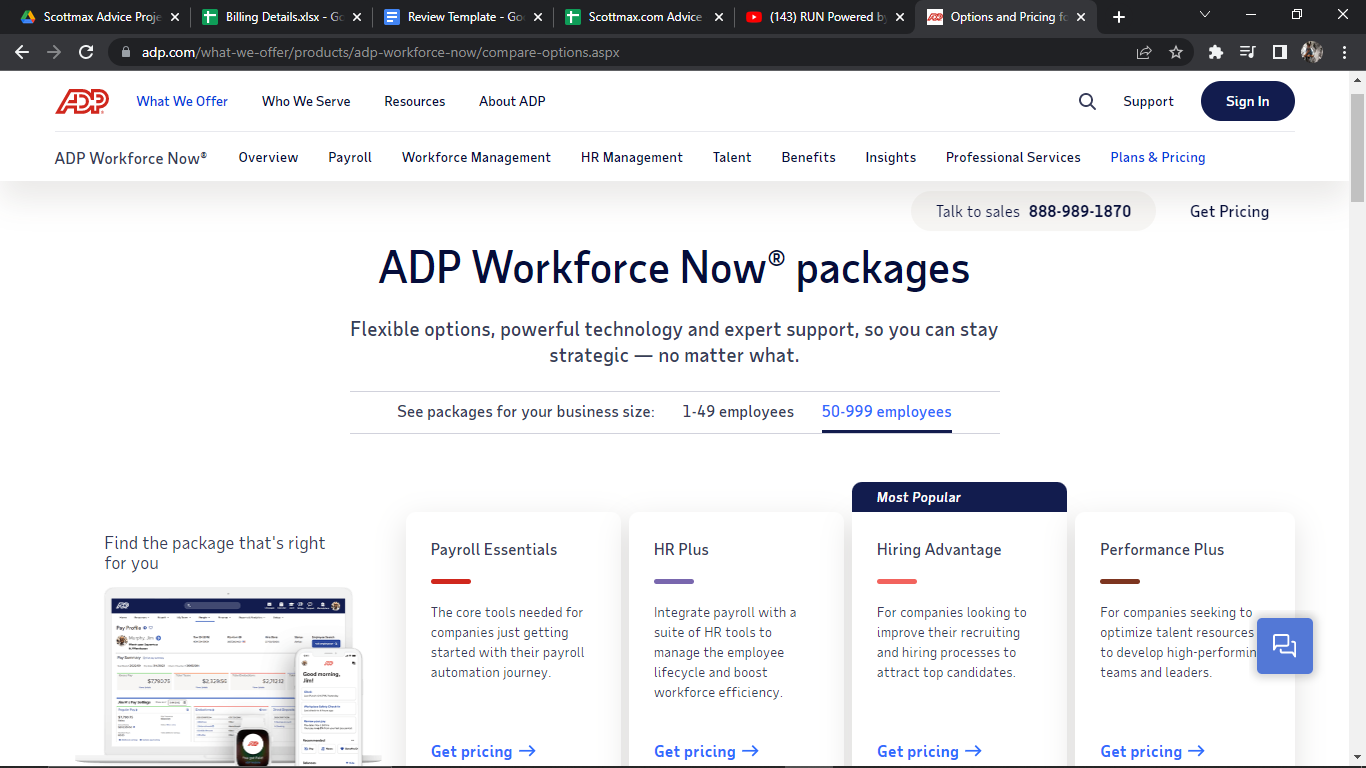
Task: Open the Chrome three-dot menu
Action: click(x=1343, y=52)
